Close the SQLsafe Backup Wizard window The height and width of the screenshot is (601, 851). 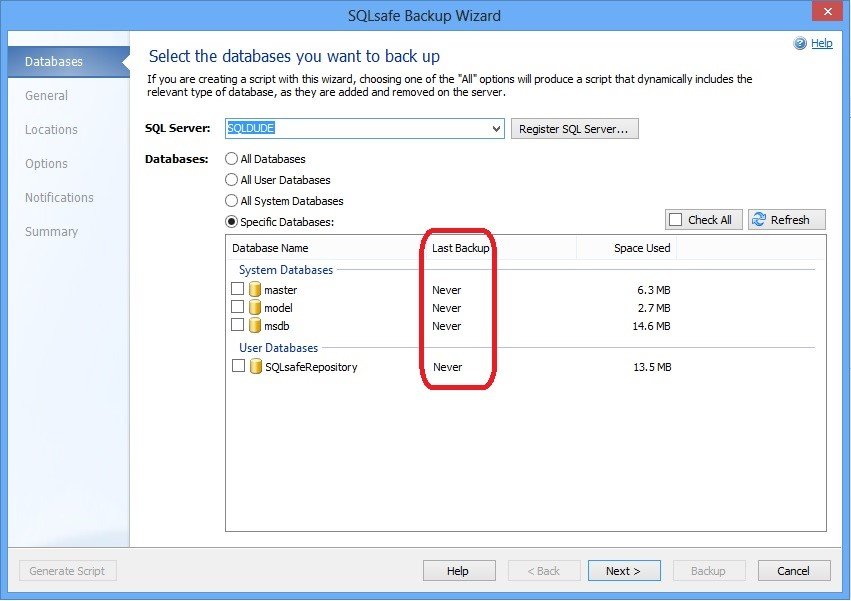coord(827,11)
